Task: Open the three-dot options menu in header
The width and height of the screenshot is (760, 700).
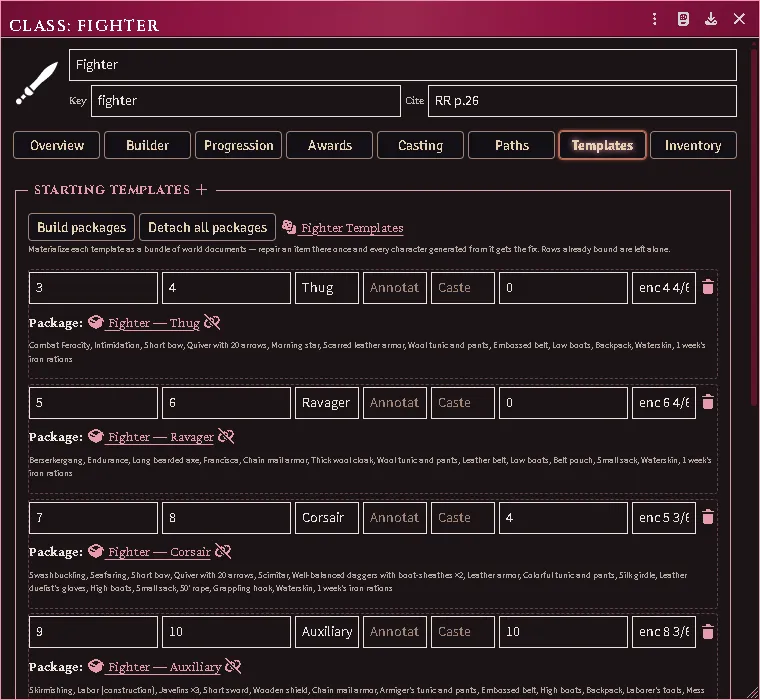Action: point(654,19)
